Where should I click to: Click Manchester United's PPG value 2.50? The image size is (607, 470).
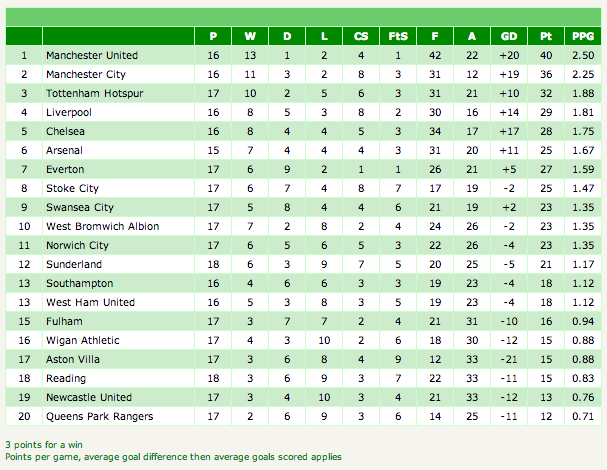tap(583, 55)
